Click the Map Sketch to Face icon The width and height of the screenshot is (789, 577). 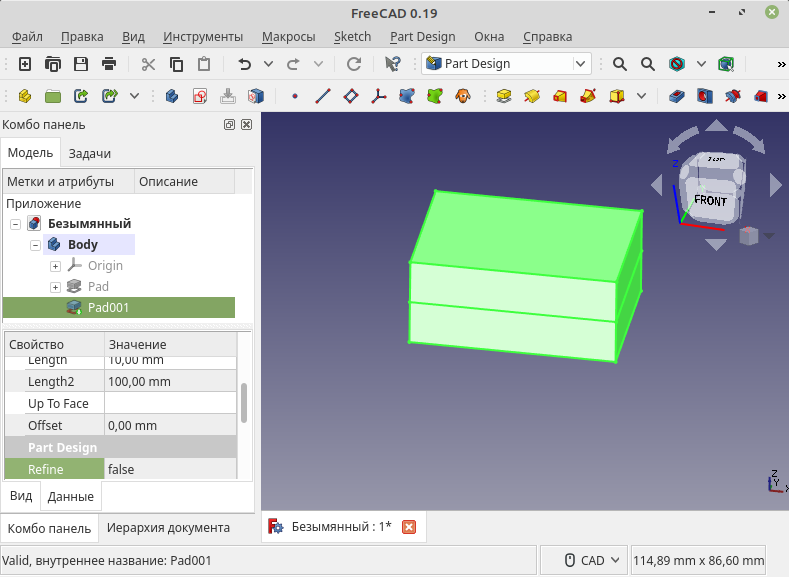point(256,96)
